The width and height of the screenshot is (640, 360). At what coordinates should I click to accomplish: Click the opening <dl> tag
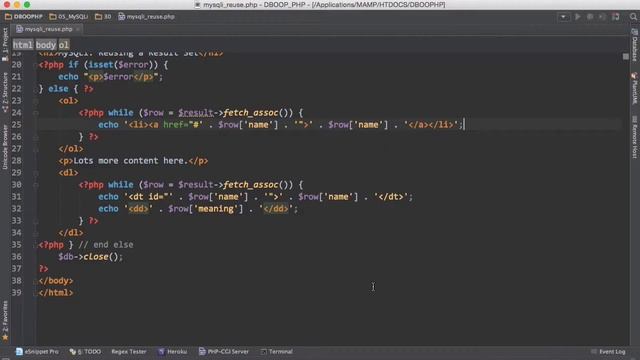click(68, 173)
